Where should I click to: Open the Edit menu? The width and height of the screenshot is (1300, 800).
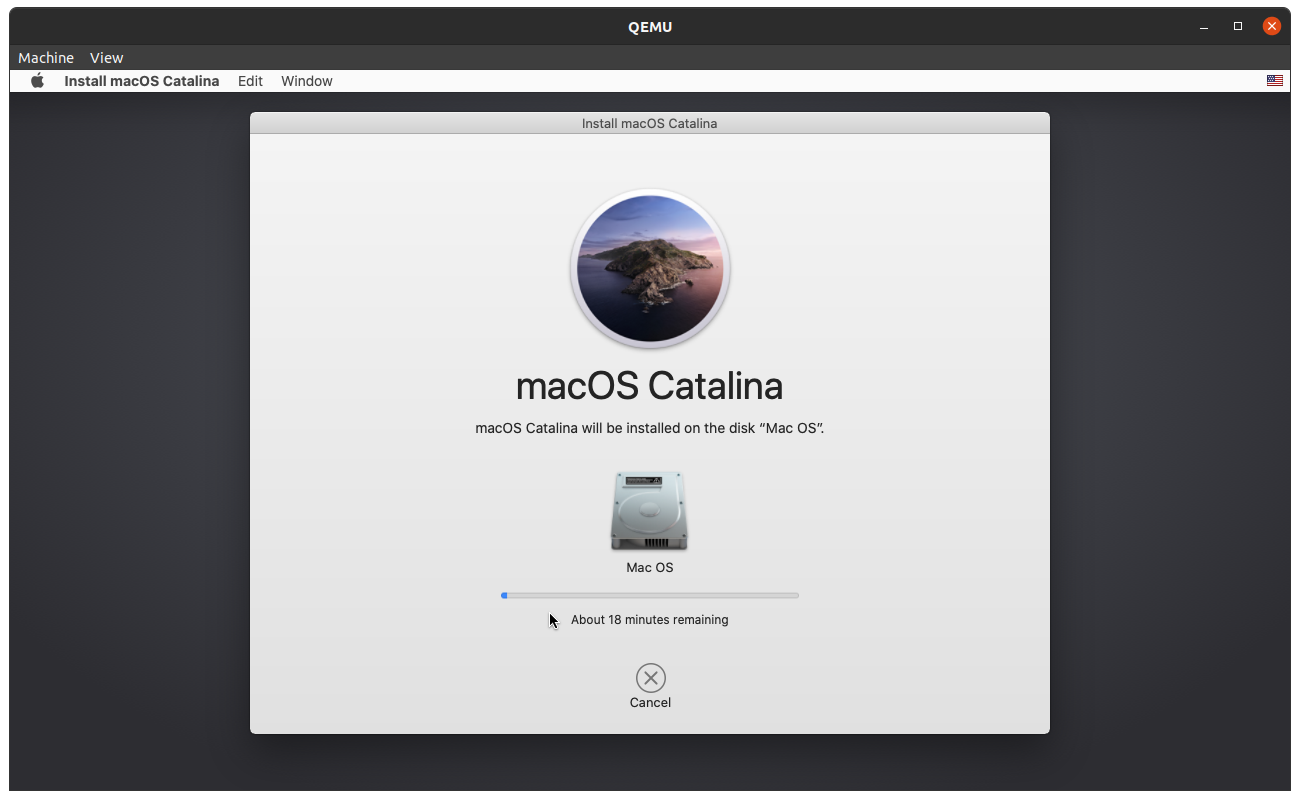250,81
